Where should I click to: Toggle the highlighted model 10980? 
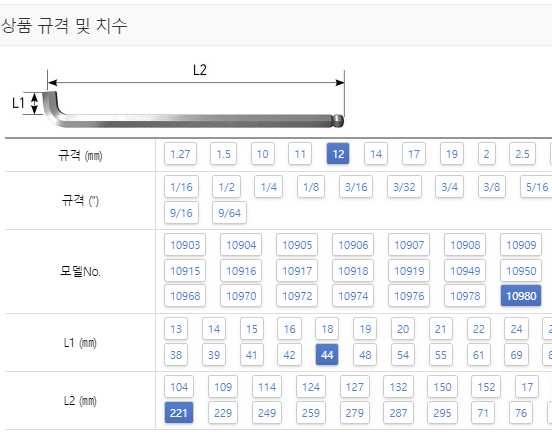(521, 296)
